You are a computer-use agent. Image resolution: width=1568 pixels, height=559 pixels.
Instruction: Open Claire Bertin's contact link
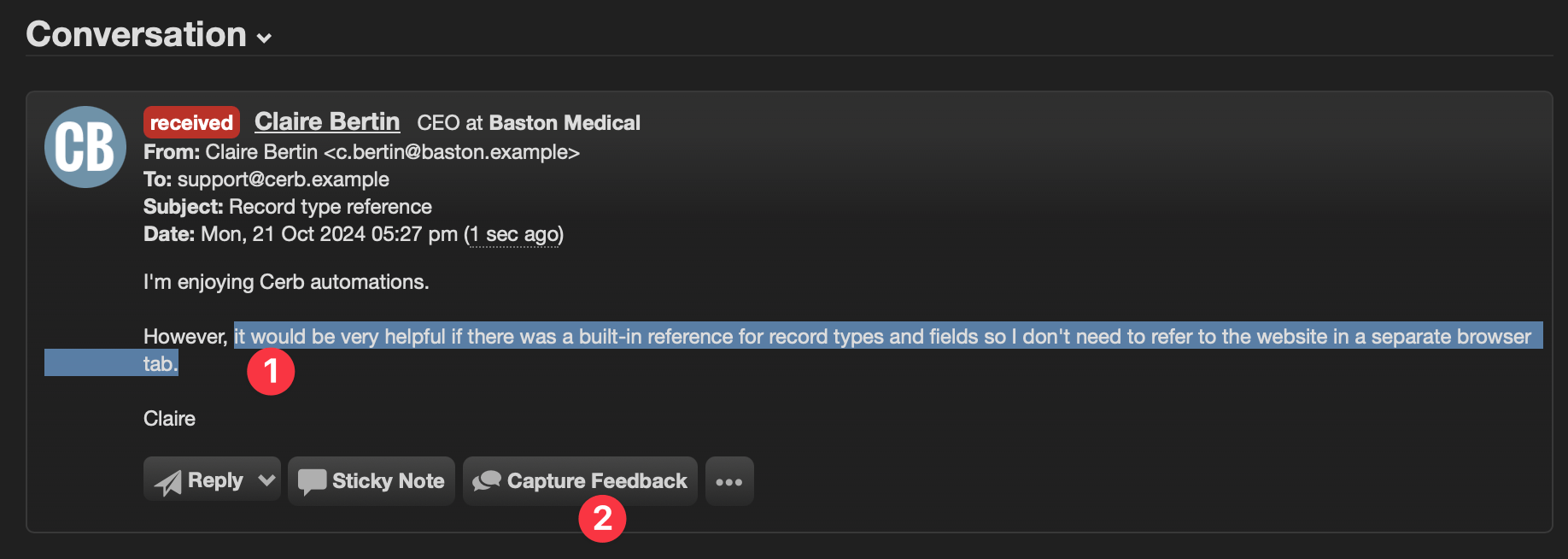pyautogui.click(x=327, y=121)
